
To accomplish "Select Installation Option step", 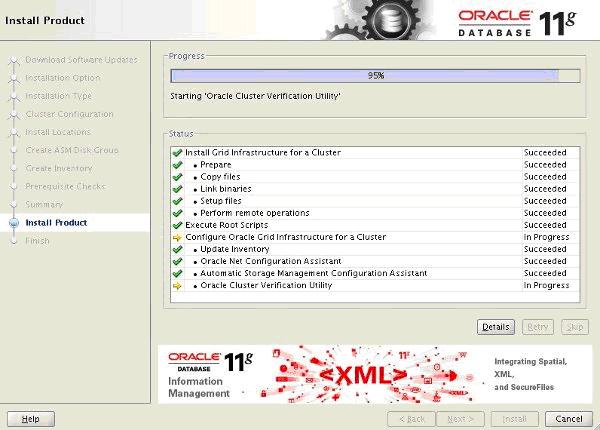I will [x=63, y=78].
